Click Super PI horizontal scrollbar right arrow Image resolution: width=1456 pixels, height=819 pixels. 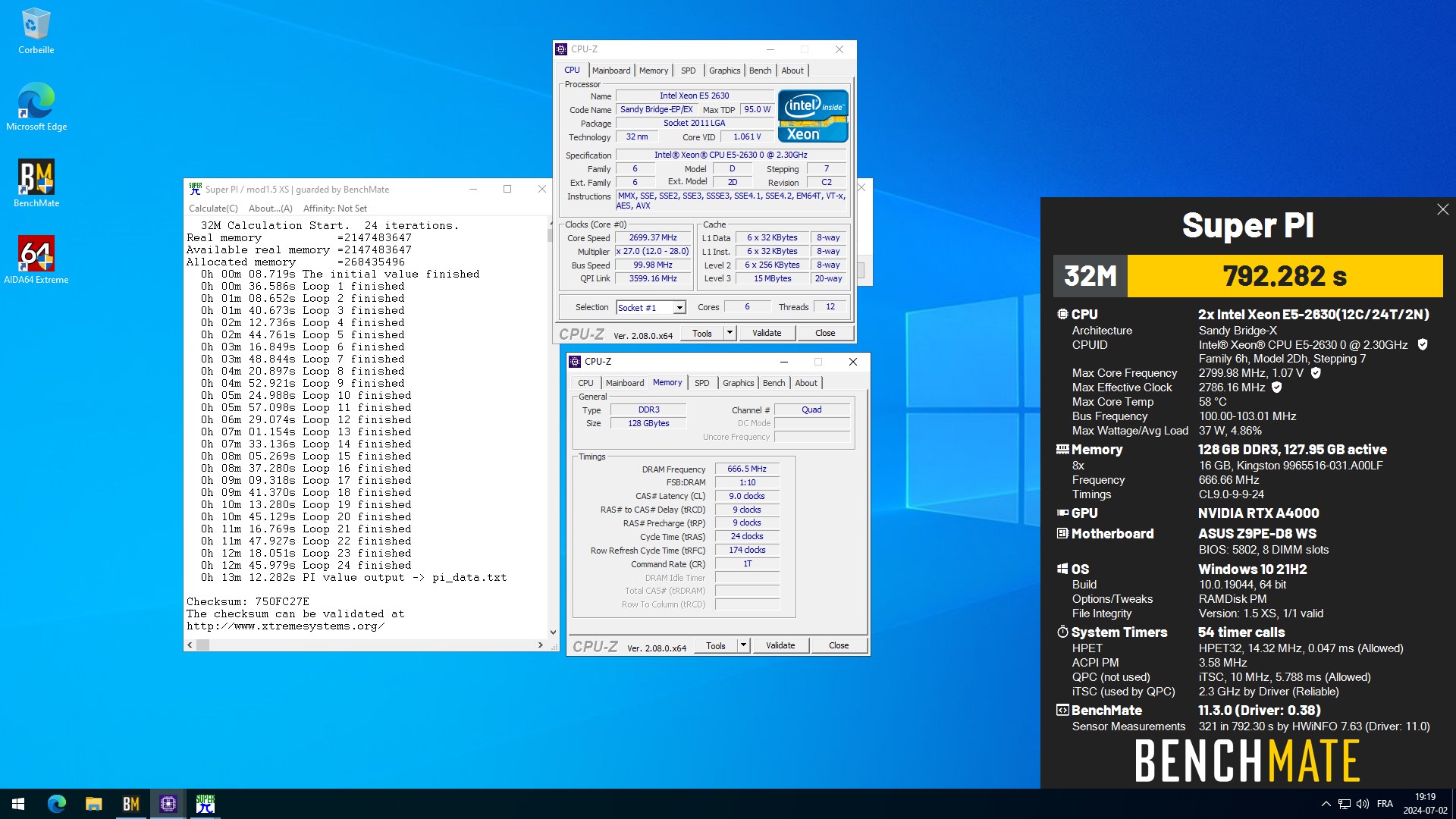point(541,645)
